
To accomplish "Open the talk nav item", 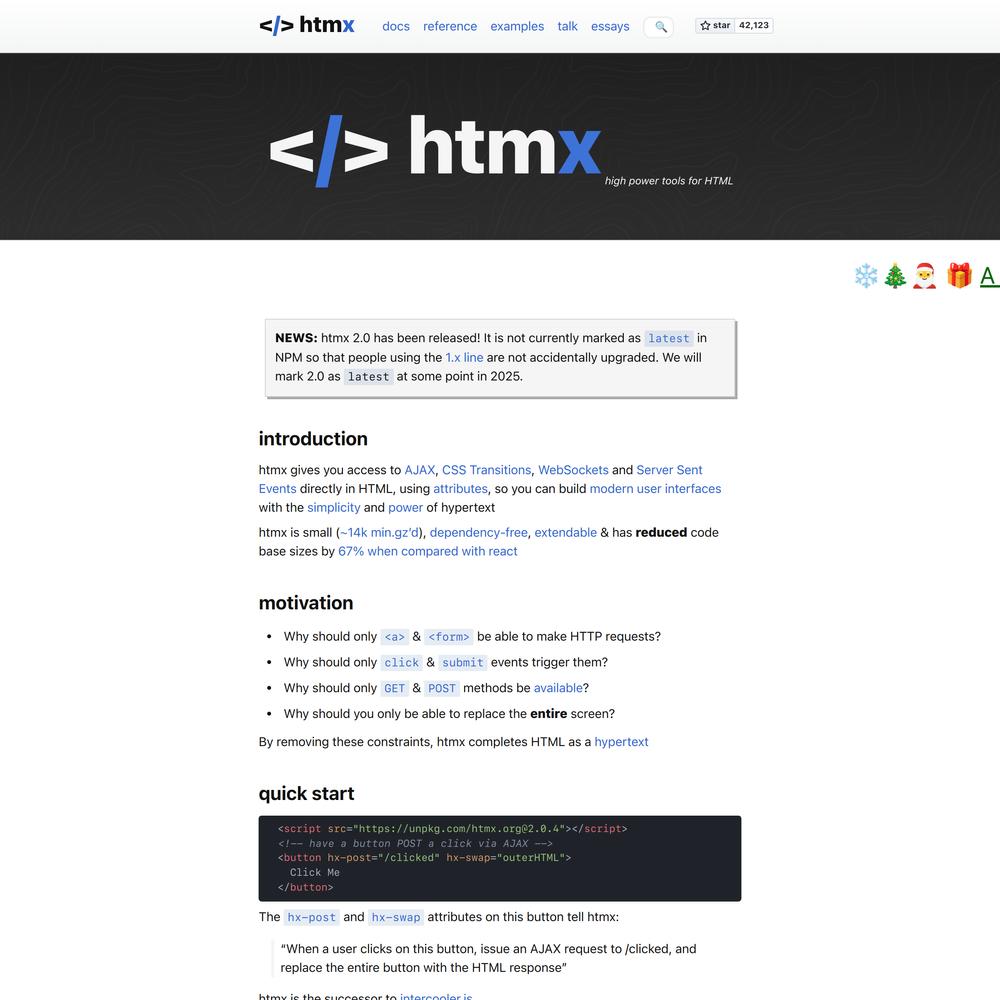I will pos(567,26).
